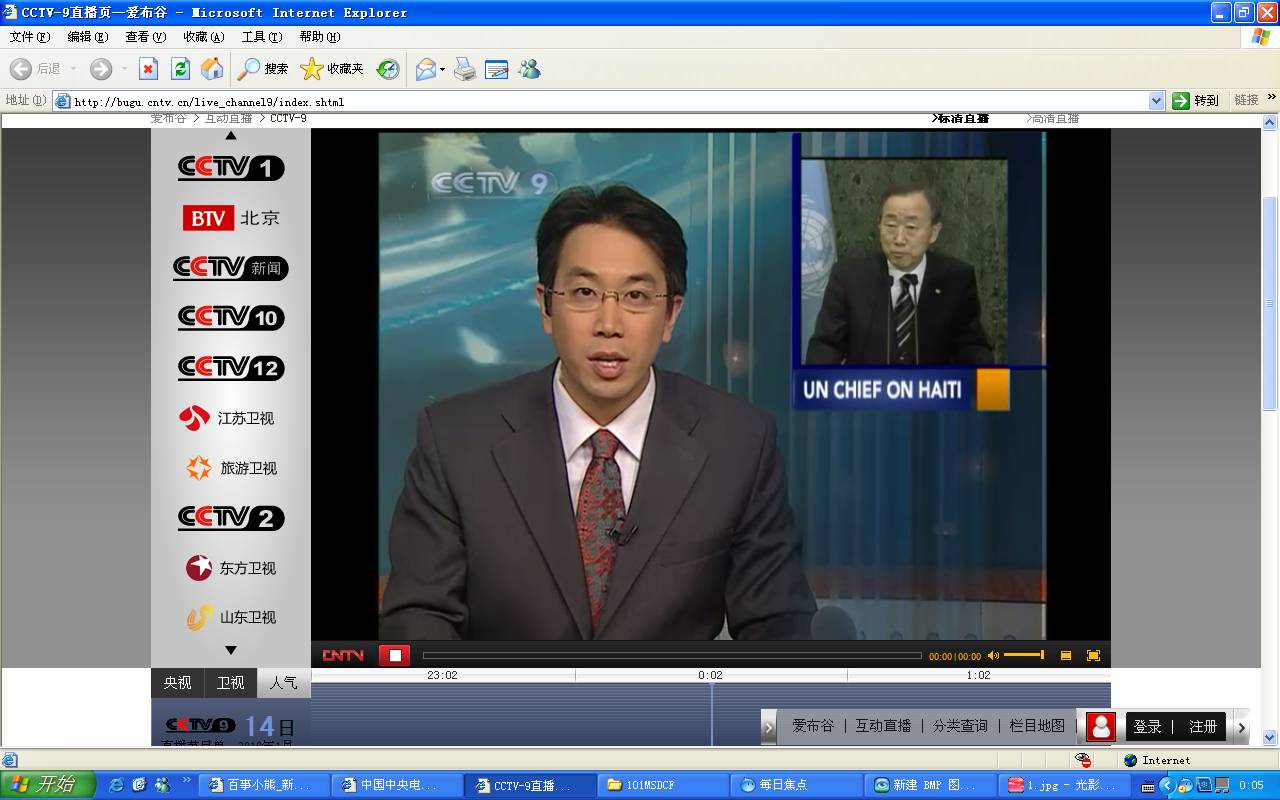Image resolution: width=1280 pixels, height=800 pixels.
Task: Stop page loading with red X icon
Action: (x=148, y=69)
